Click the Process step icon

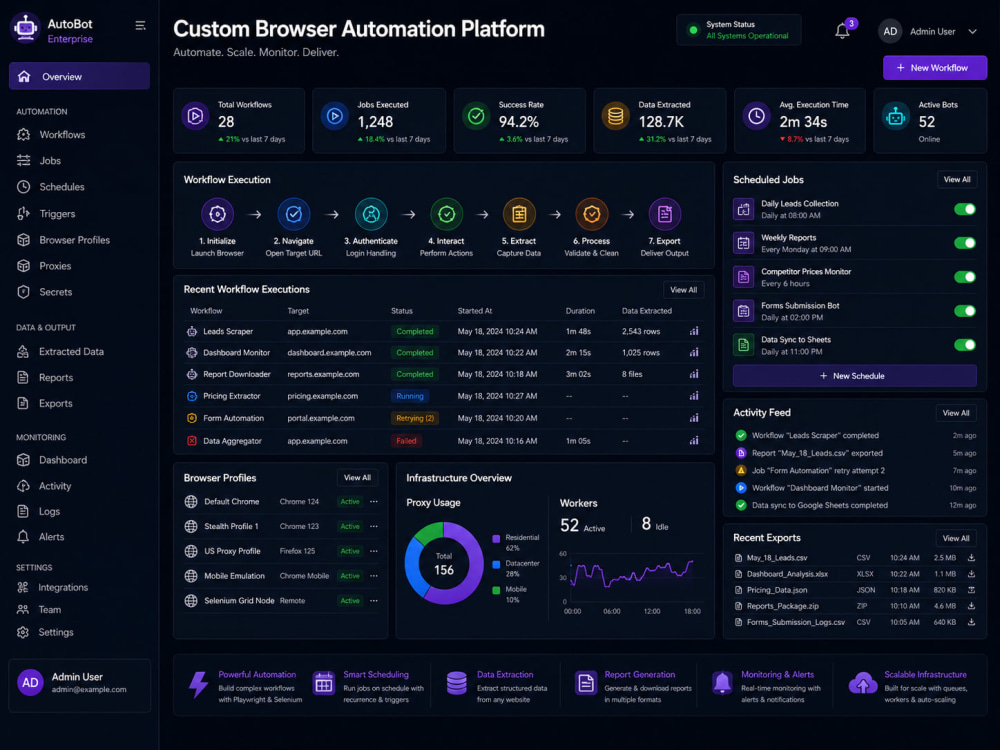pyautogui.click(x=592, y=214)
